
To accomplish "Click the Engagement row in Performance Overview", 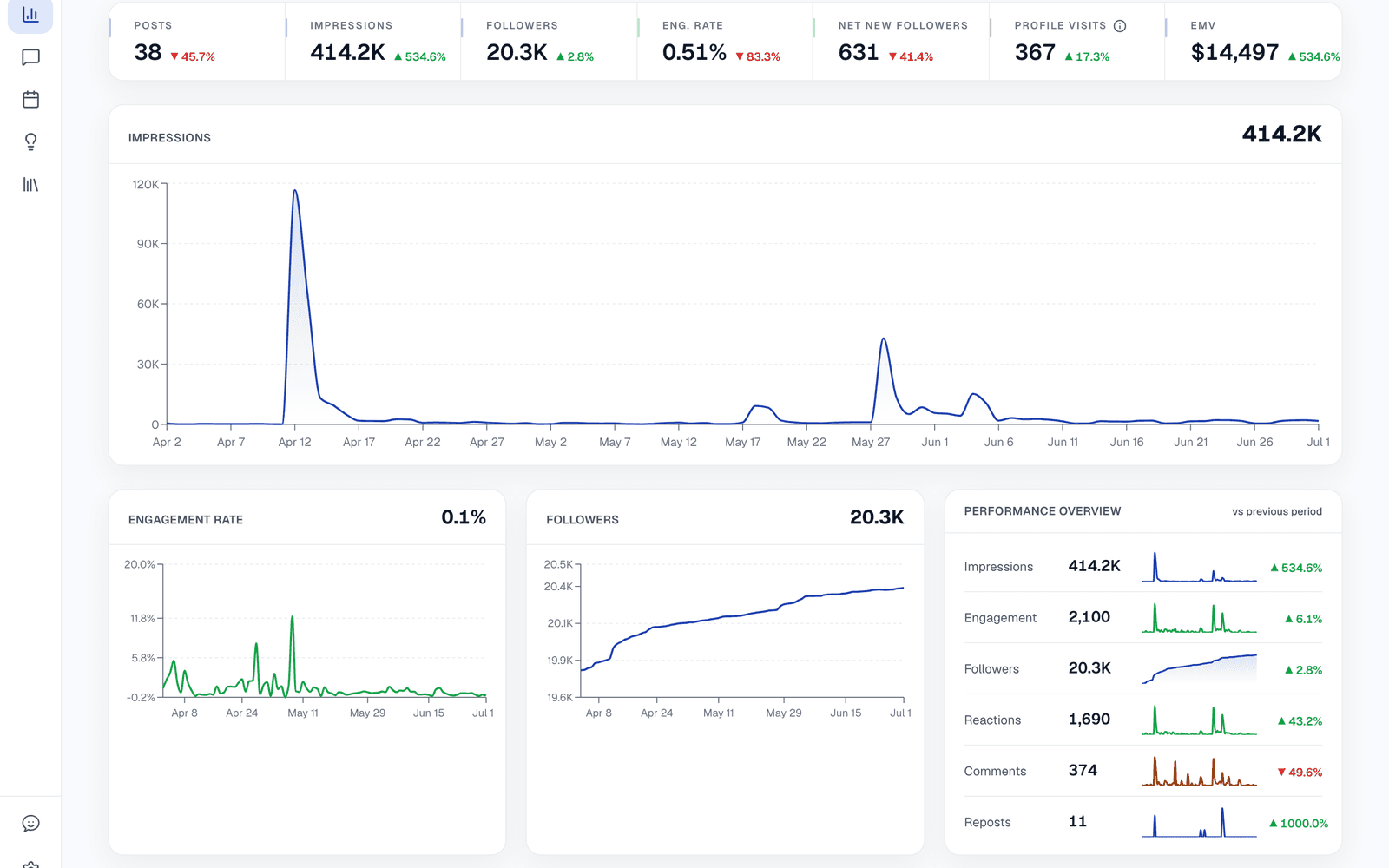I will 1143,618.
